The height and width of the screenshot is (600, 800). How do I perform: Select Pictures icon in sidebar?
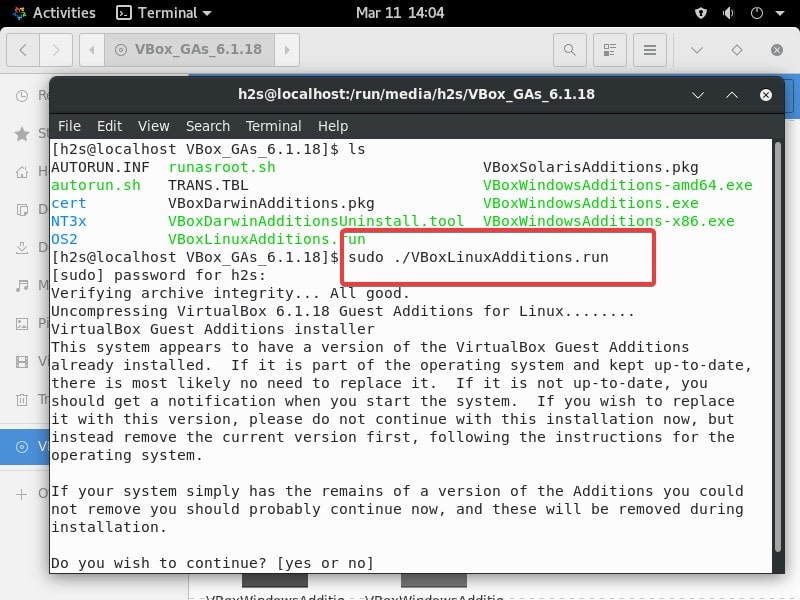point(22,323)
